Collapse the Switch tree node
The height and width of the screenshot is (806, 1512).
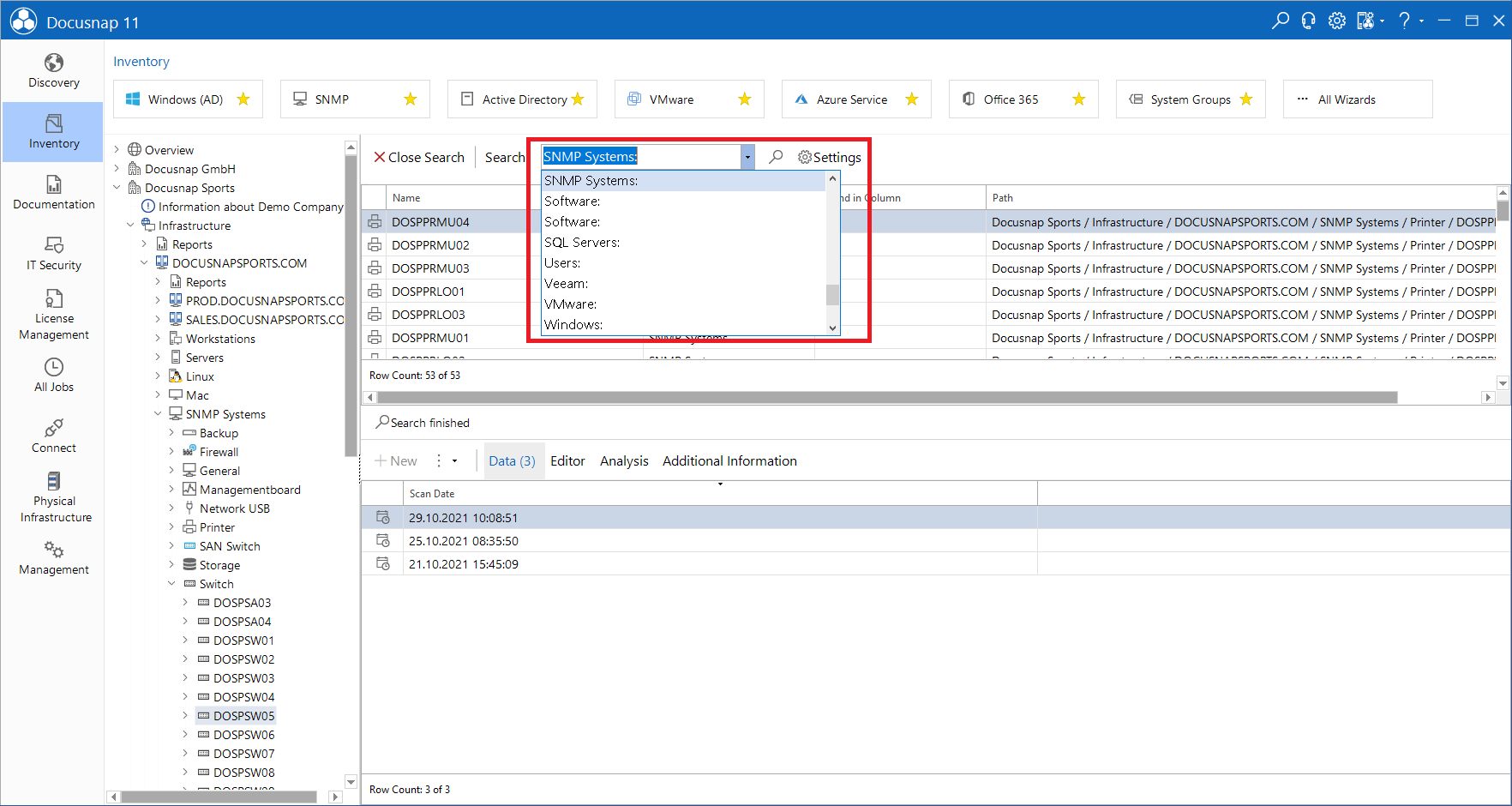[171, 584]
